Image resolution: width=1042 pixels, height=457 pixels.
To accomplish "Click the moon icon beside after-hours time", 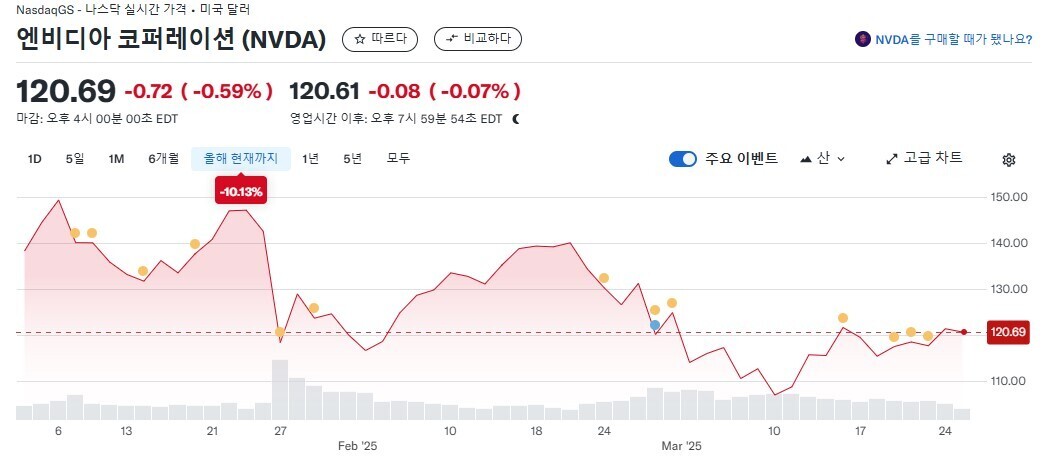I will 516,118.
